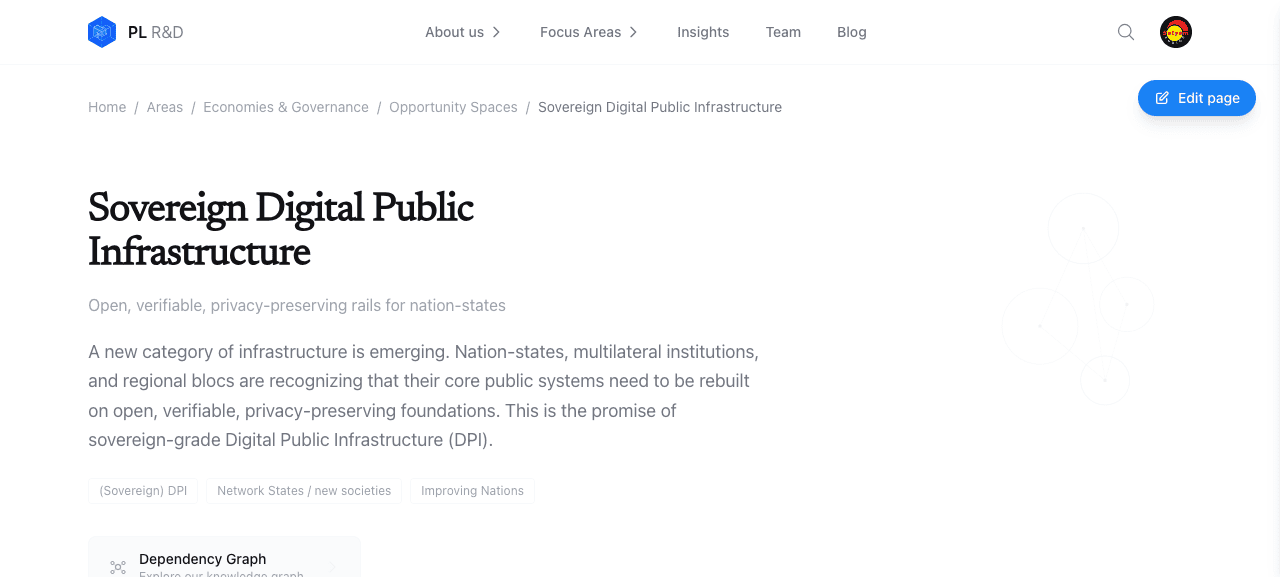Viewport: 1280px width, 577px height.
Task: Click the PL R&D cube logo icon
Action: pyautogui.click(x=102, y=32)
